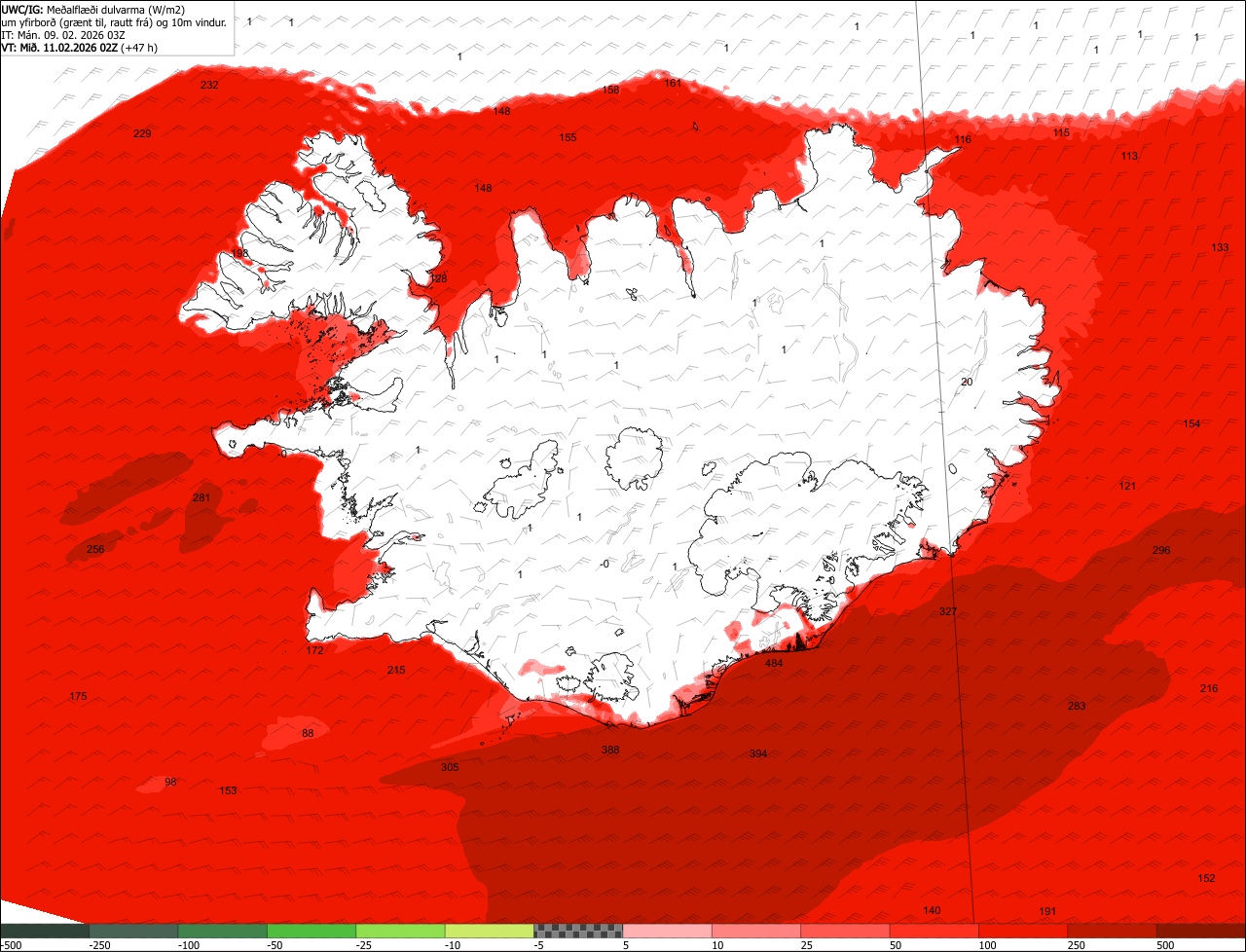Click the bright red 100 to 250 legend swatch
The height and width of the screenshot is (952, 1246).
pos(1023,931)
